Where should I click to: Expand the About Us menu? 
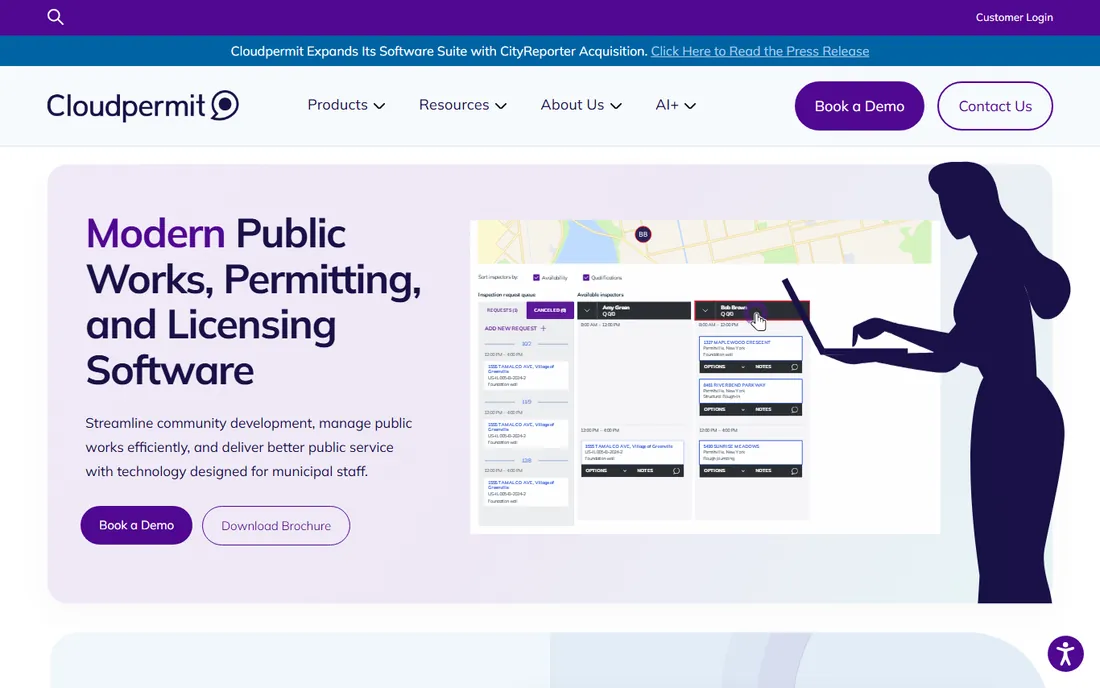581,105
